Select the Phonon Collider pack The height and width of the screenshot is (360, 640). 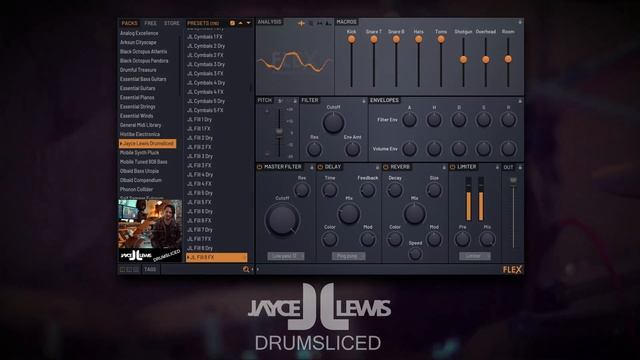[x=136, y=189]
